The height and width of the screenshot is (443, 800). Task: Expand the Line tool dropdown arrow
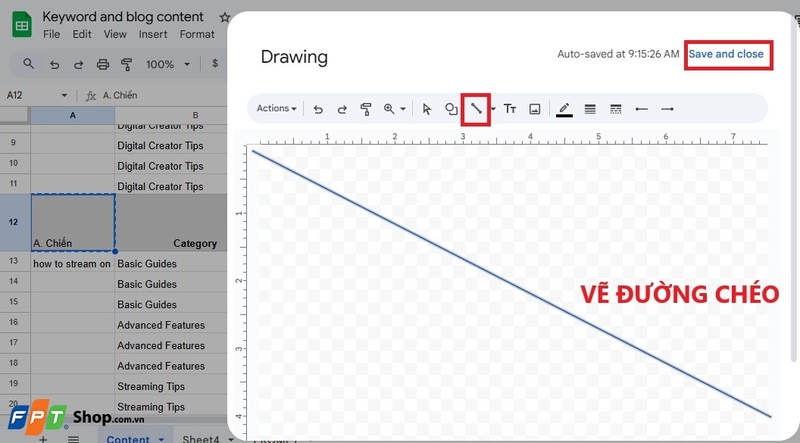[x=493, y=109]
